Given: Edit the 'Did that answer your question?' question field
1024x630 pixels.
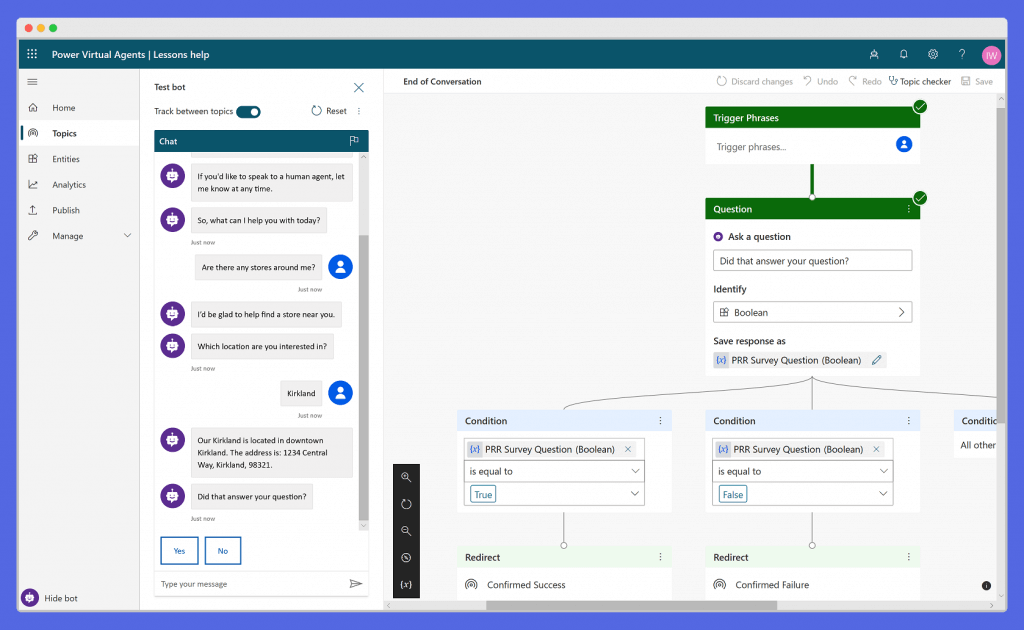Looking at the screenshot, I should [812, 260].
